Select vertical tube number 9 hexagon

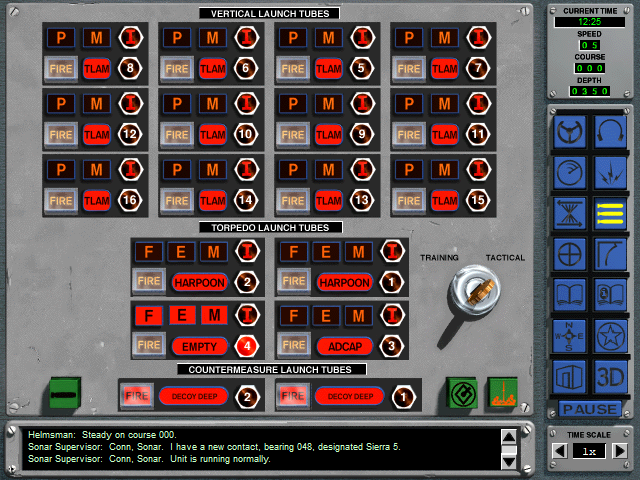pos(362,134)
